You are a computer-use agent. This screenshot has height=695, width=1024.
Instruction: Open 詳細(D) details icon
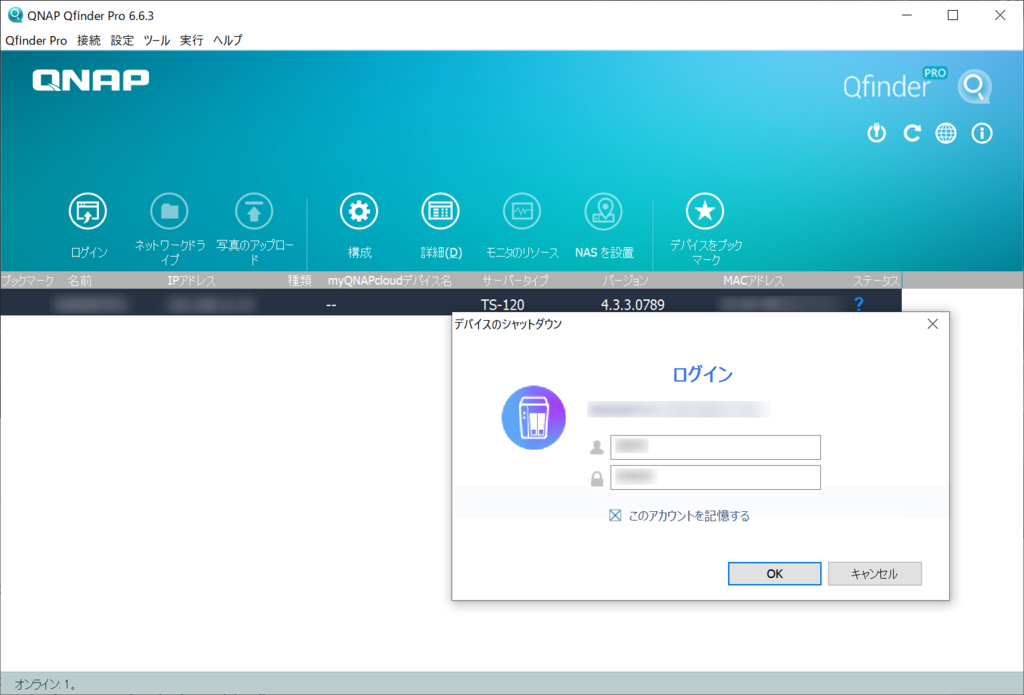click(x=440, y=211)
